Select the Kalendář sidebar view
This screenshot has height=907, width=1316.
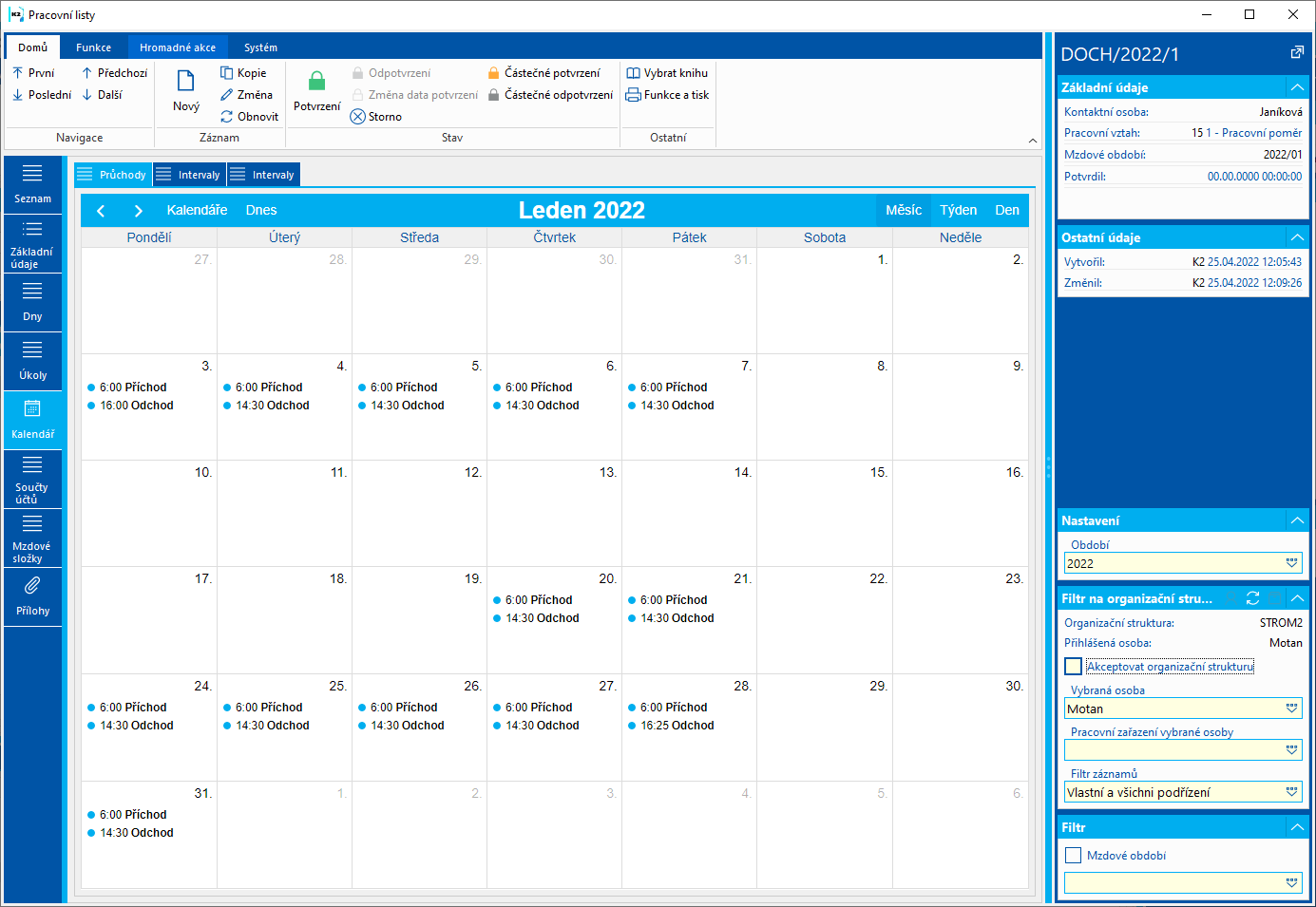pyautogui.click(x=32, y=420)
